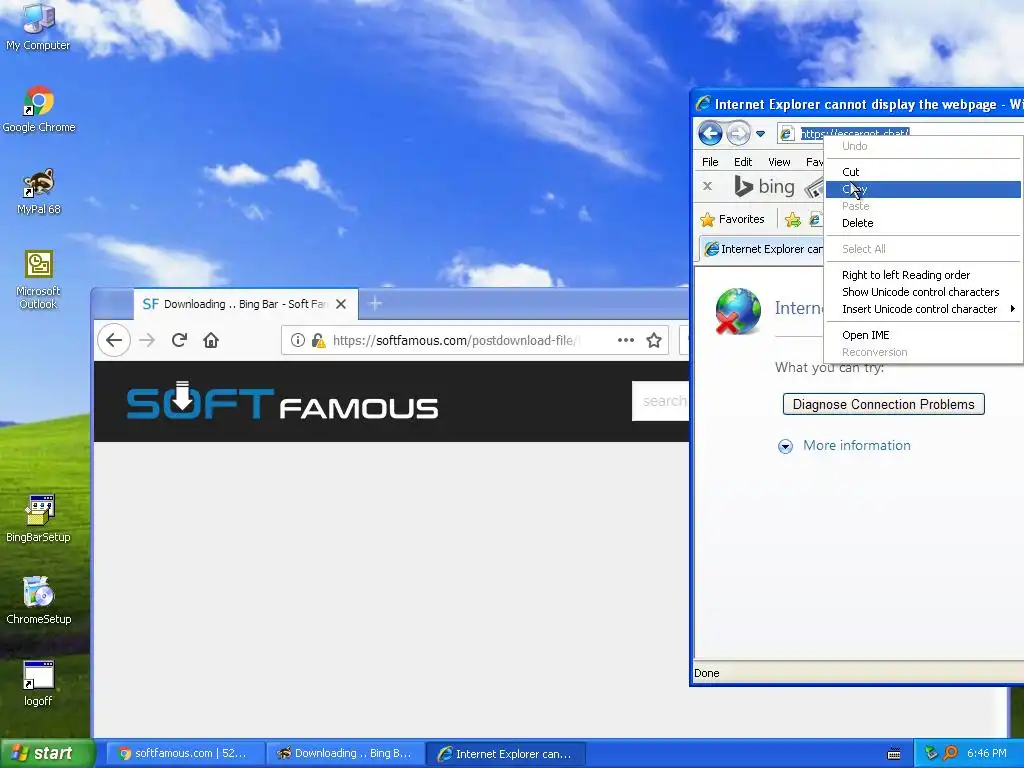Choose Open IME from context menu
1024x768 pixels.
tap(923, 335)
